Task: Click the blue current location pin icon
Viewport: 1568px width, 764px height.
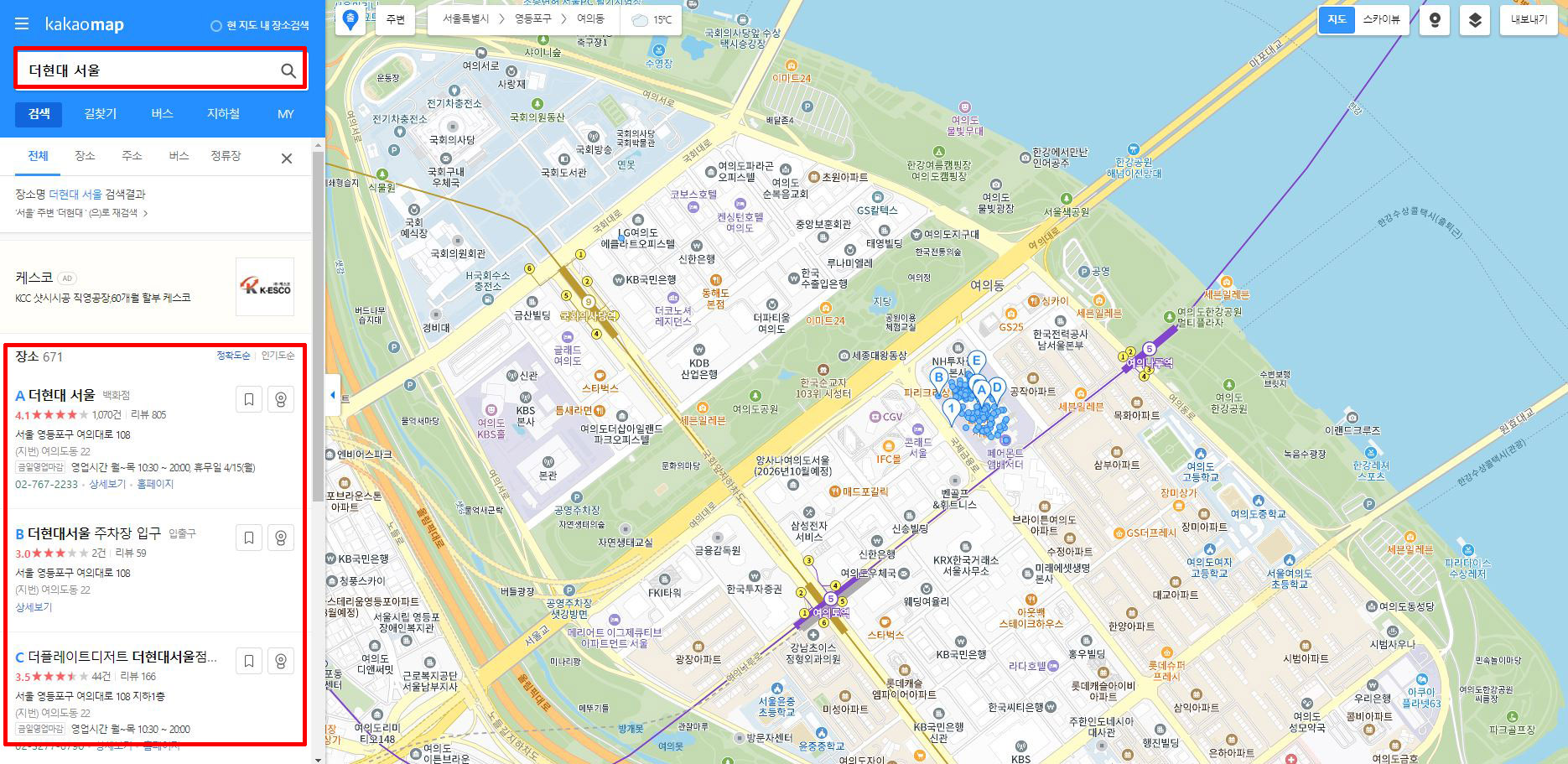Action: coord(350,19)
